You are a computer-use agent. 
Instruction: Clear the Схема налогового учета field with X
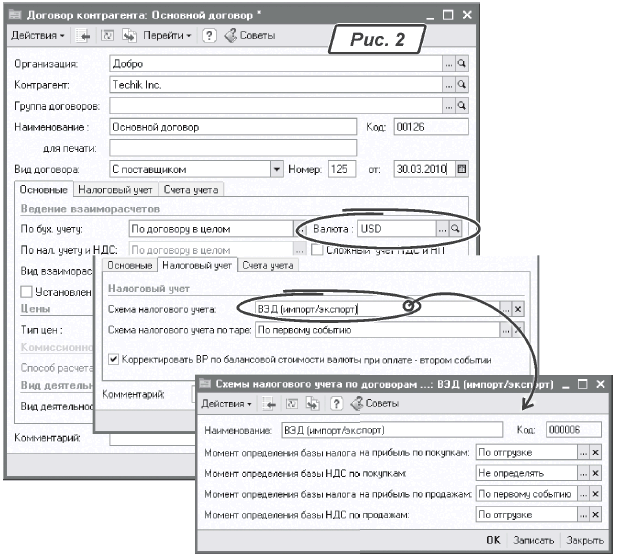[517, 310]
